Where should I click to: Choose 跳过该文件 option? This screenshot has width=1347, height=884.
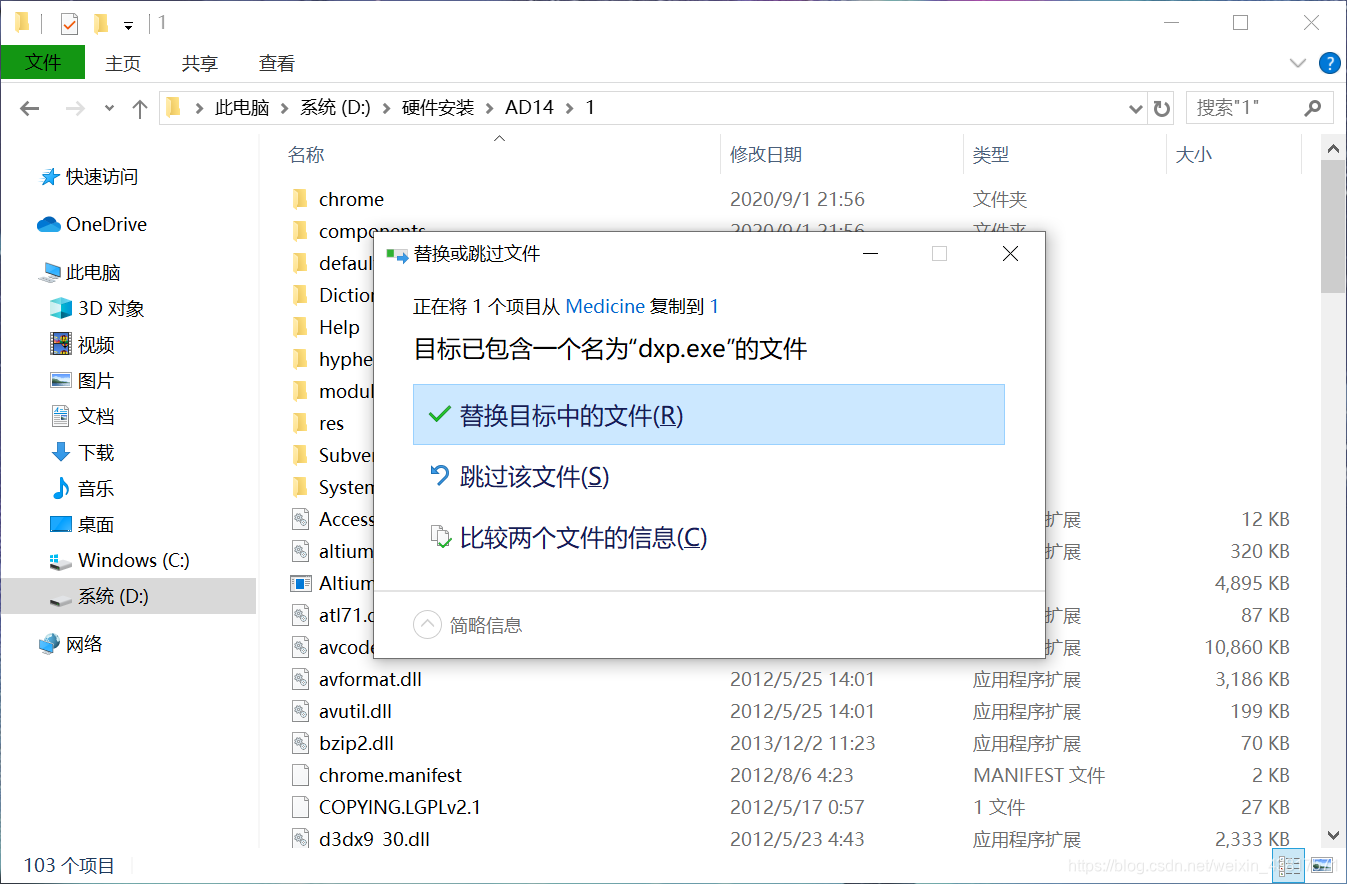coord(533,477)
